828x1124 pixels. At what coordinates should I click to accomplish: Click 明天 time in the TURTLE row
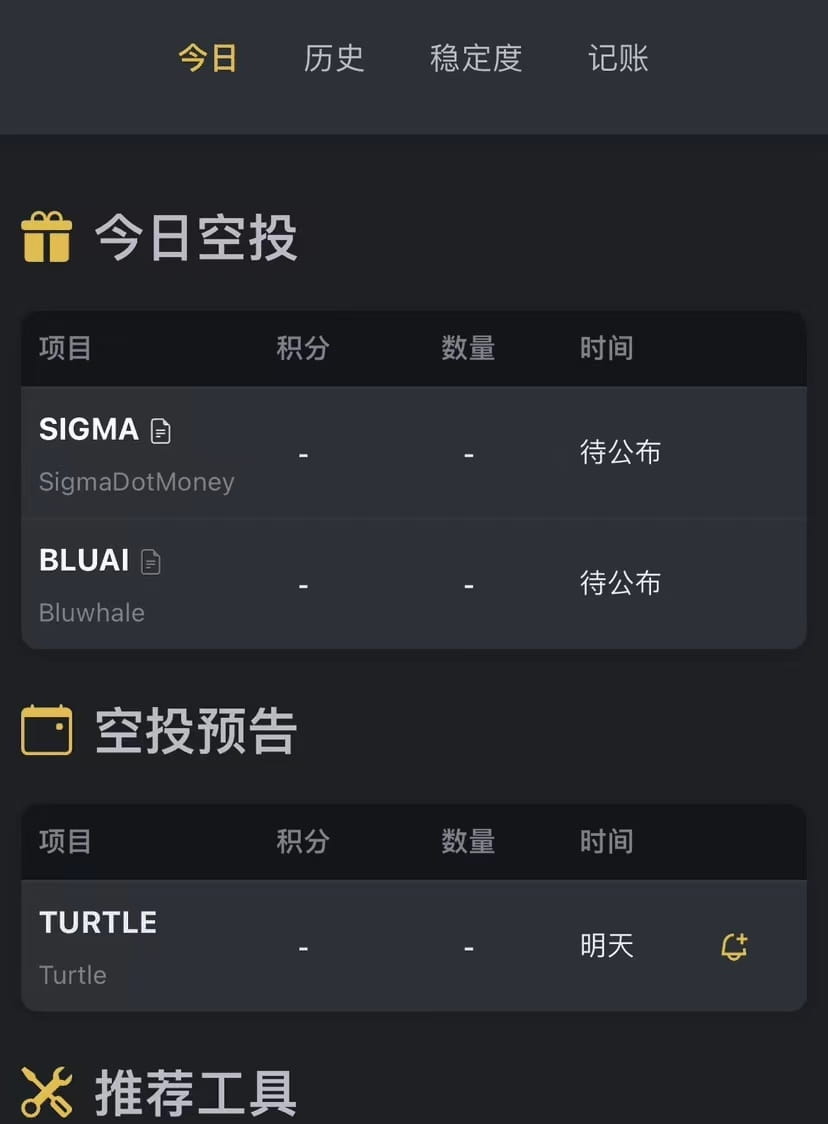tap(607, 946)
